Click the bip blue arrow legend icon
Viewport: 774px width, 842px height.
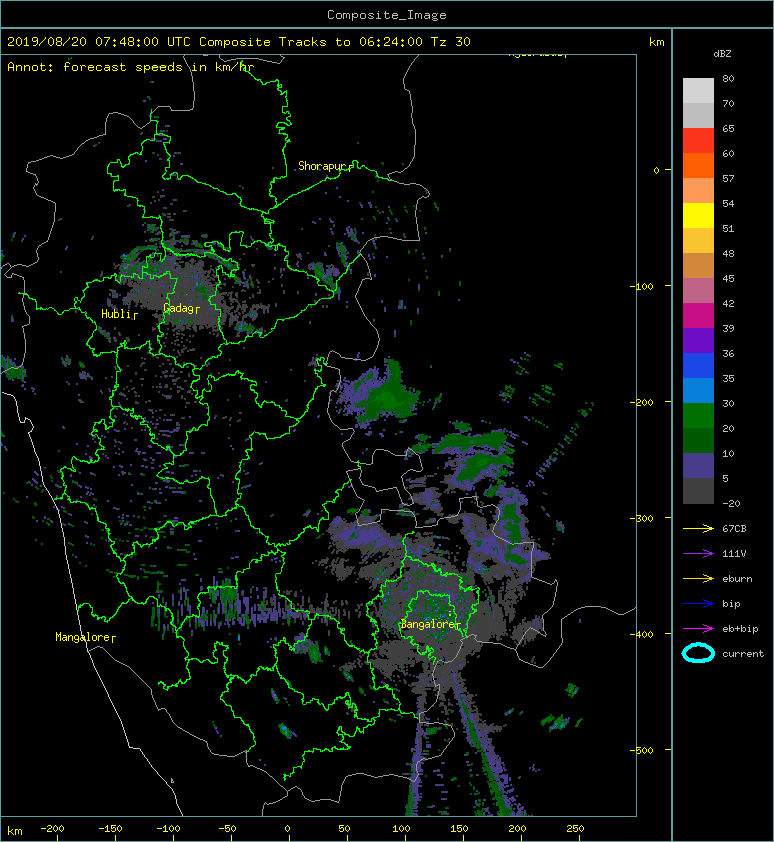[698, 604]
